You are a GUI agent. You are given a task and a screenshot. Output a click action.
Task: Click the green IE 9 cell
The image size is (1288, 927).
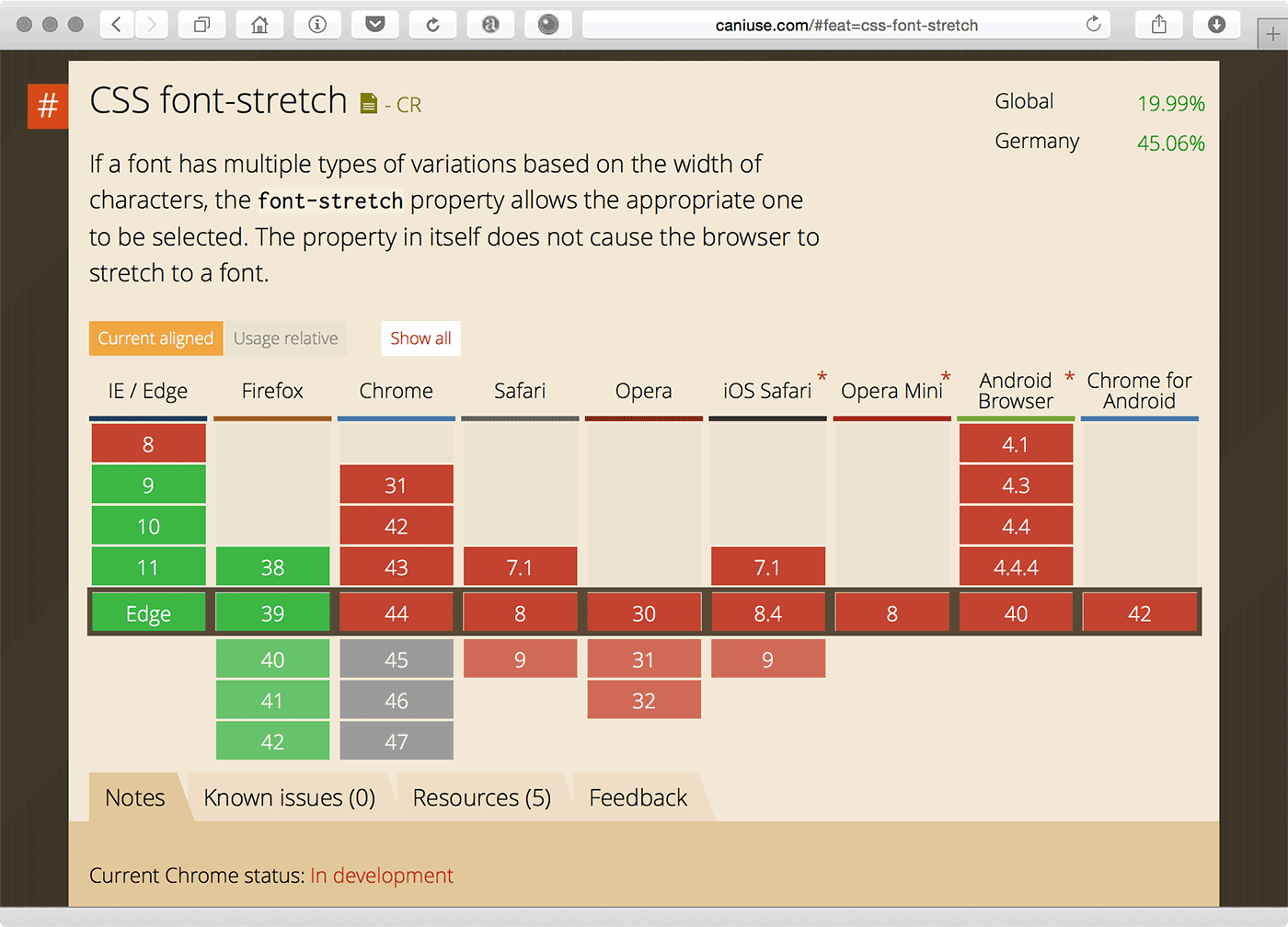(x=148, y=485)
